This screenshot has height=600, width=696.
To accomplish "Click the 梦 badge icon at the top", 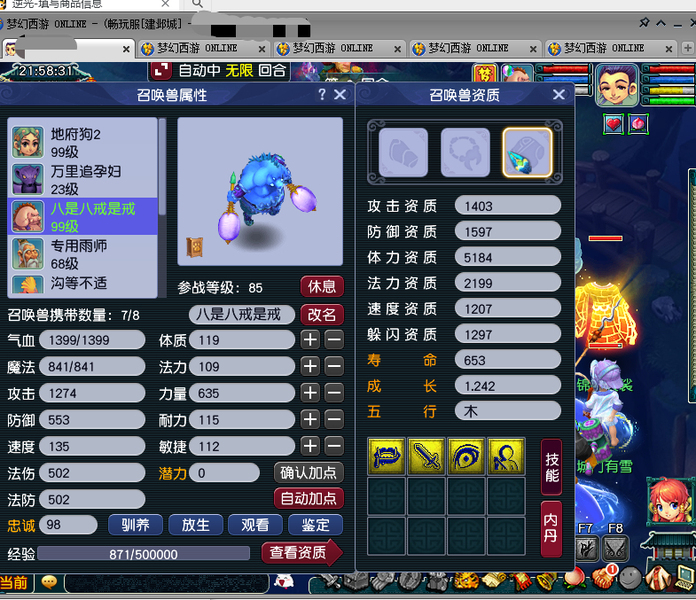I will point(485,74).
